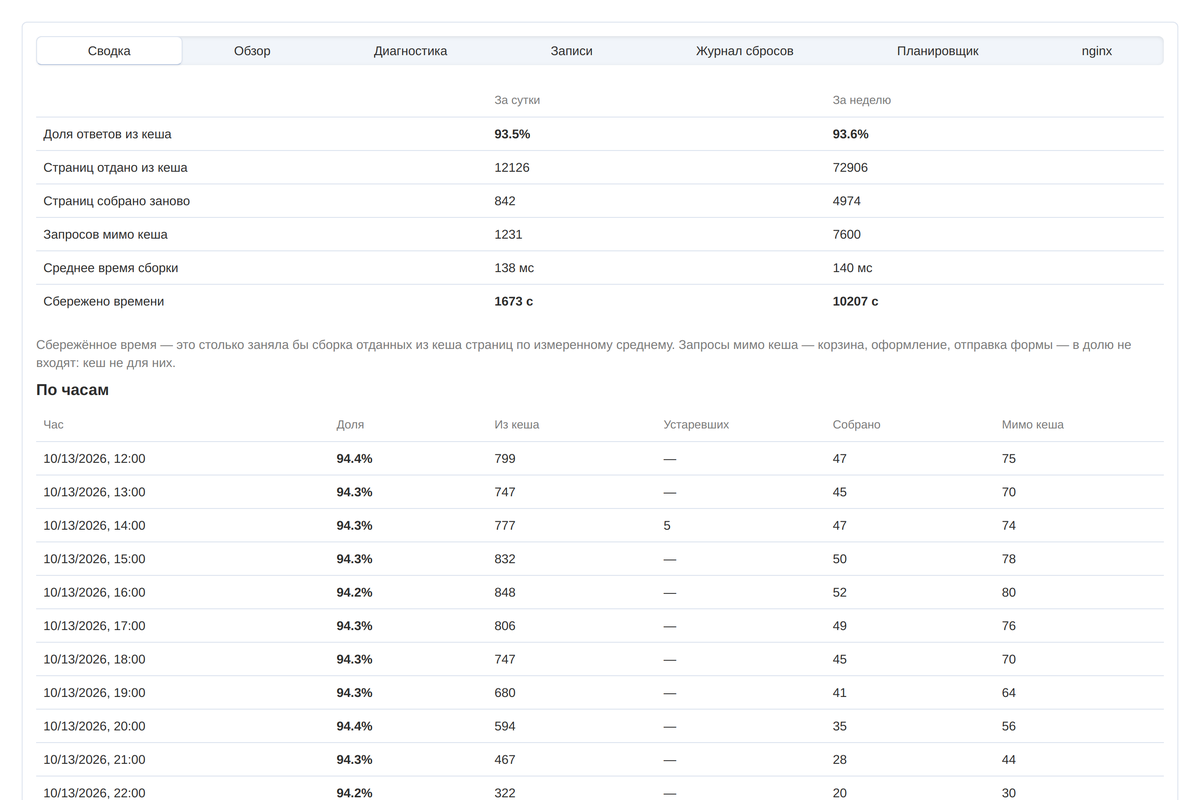
Task: Open the nginx tab
Action: (1097, 51)
